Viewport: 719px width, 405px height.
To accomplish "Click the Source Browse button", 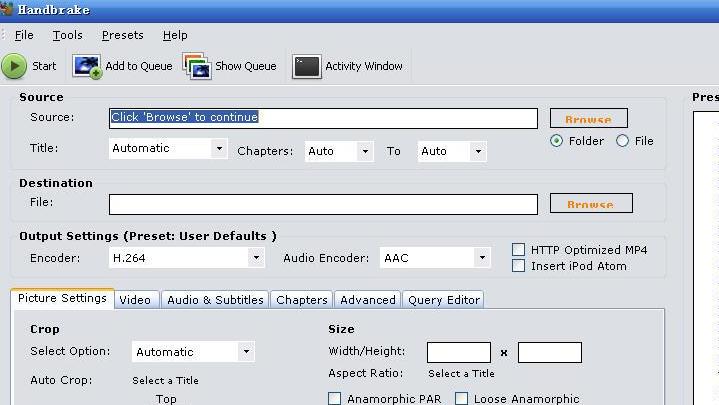I will click(x=589, y=118).
